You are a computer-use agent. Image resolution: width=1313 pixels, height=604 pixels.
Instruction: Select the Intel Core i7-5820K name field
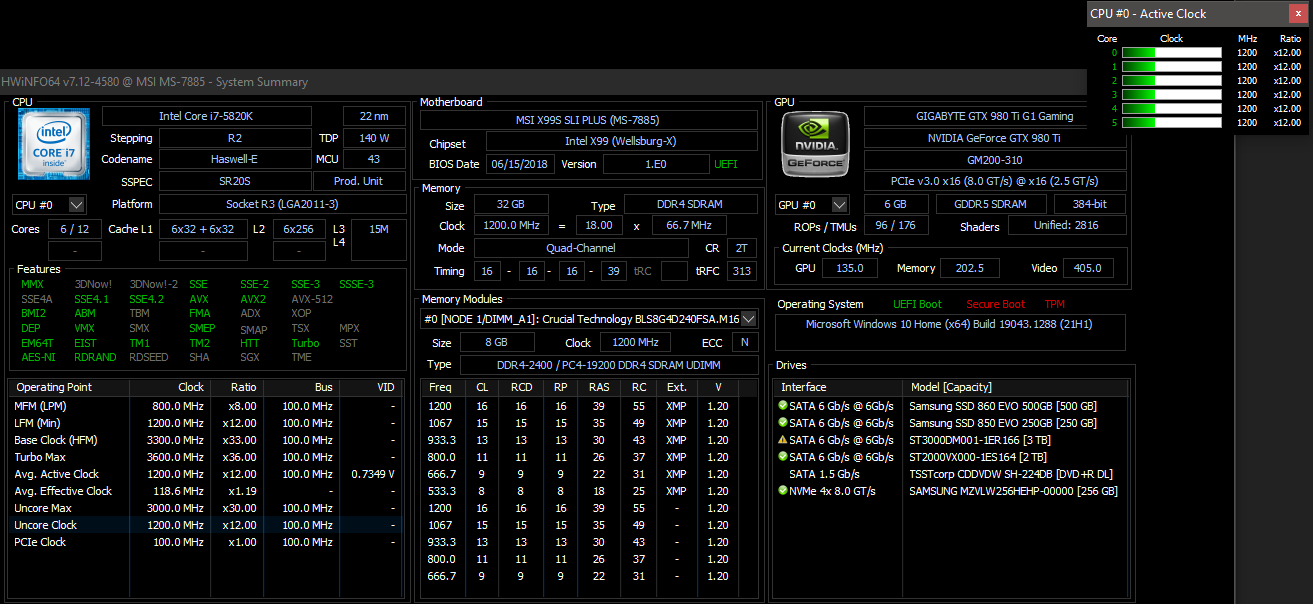click(x=207, y=116)
